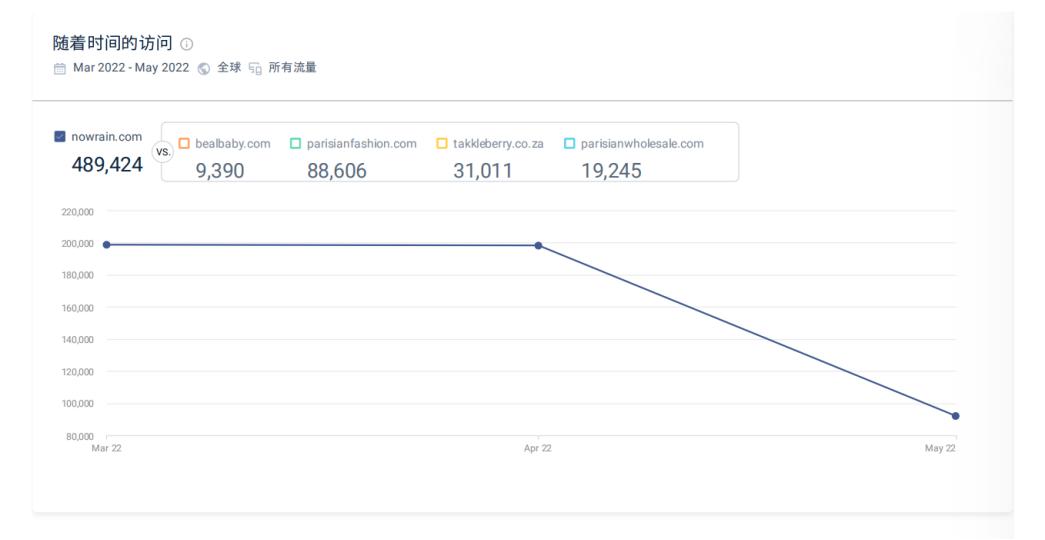Click the 31,011 visits value
This screenshot has height=540, width=1045.
[x=483, y=171]
